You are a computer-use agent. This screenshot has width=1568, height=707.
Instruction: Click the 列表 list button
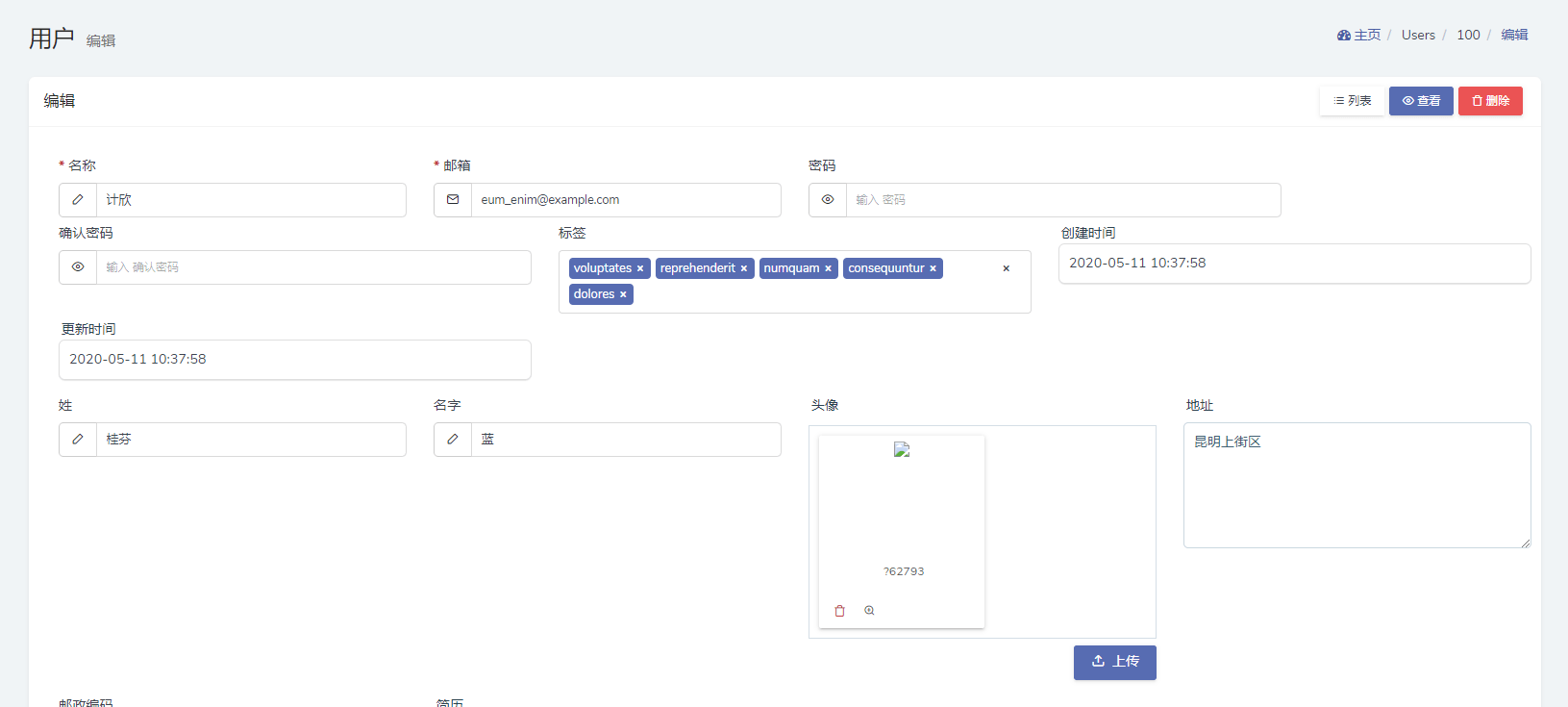click(x=1352, y=101)
